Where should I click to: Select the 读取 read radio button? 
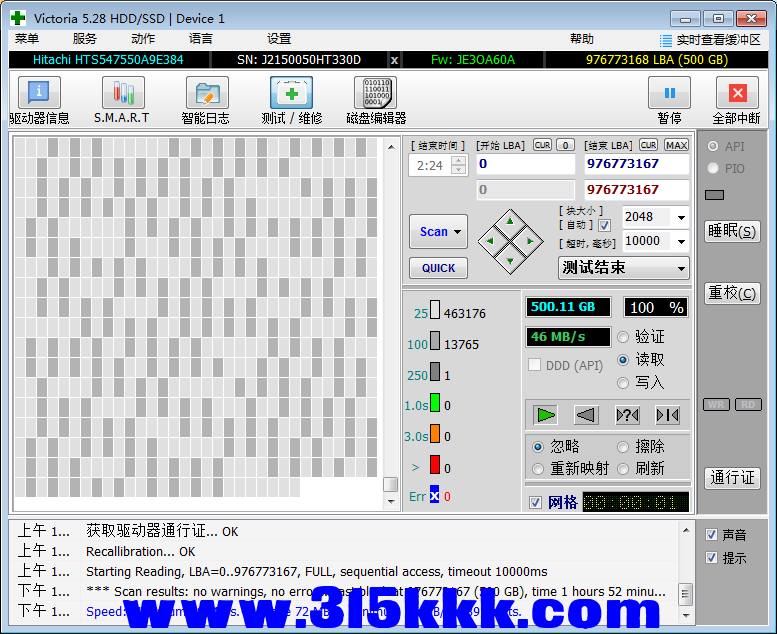point(623,360)
